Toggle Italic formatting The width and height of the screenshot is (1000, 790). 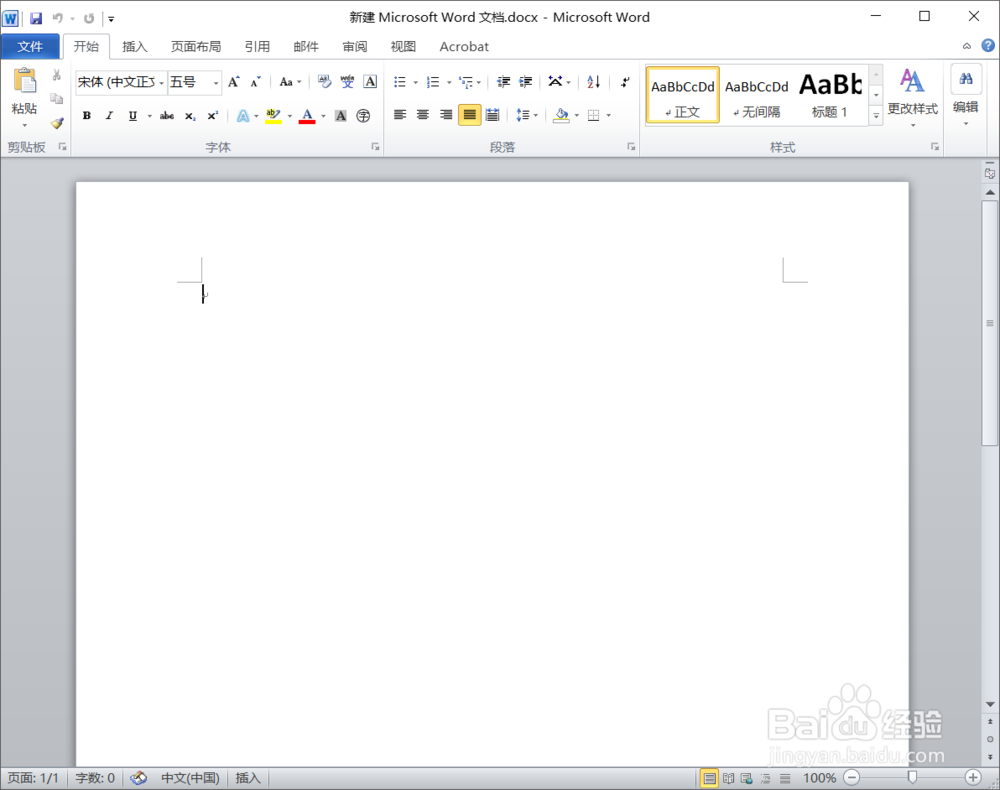(109, 115)
